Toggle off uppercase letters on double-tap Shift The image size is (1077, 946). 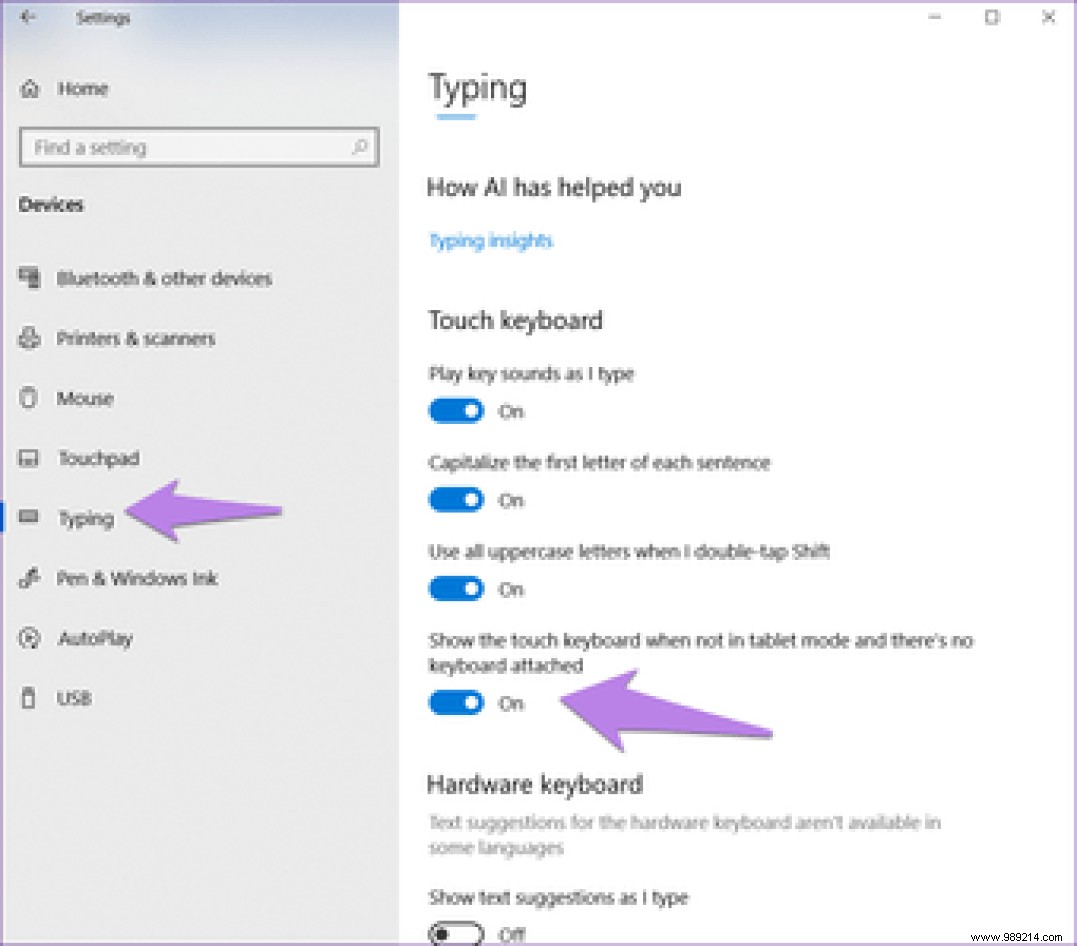tap(456, 589)
